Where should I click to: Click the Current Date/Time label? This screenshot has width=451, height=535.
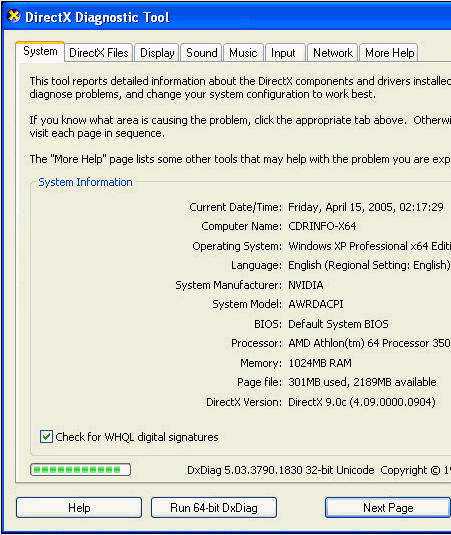point(236,207)
